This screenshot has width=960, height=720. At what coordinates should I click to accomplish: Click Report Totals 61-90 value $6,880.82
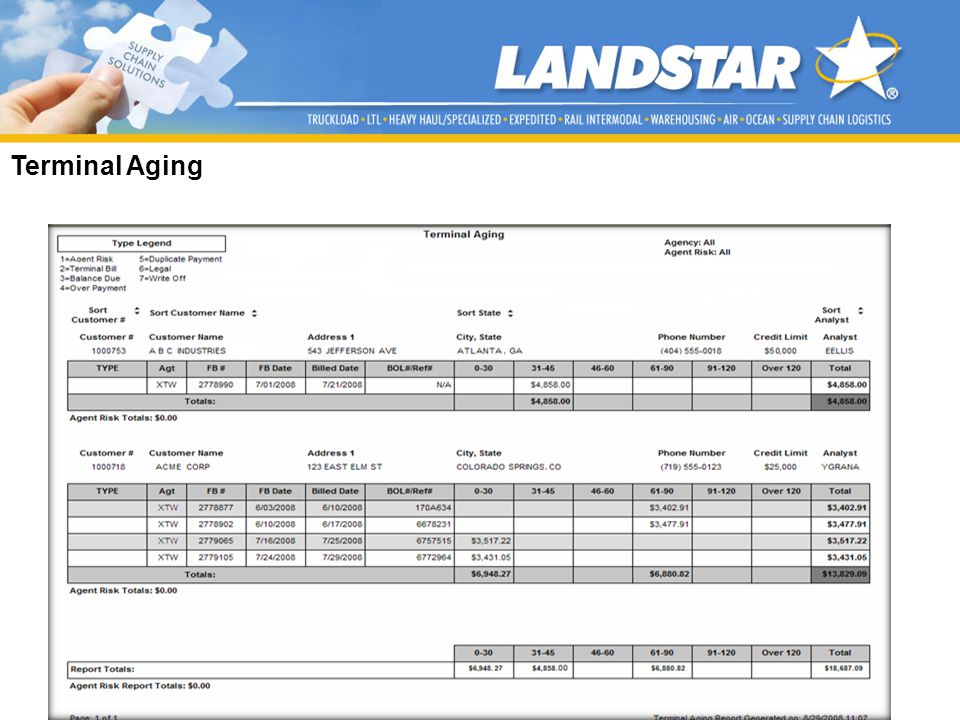[670, 668]
